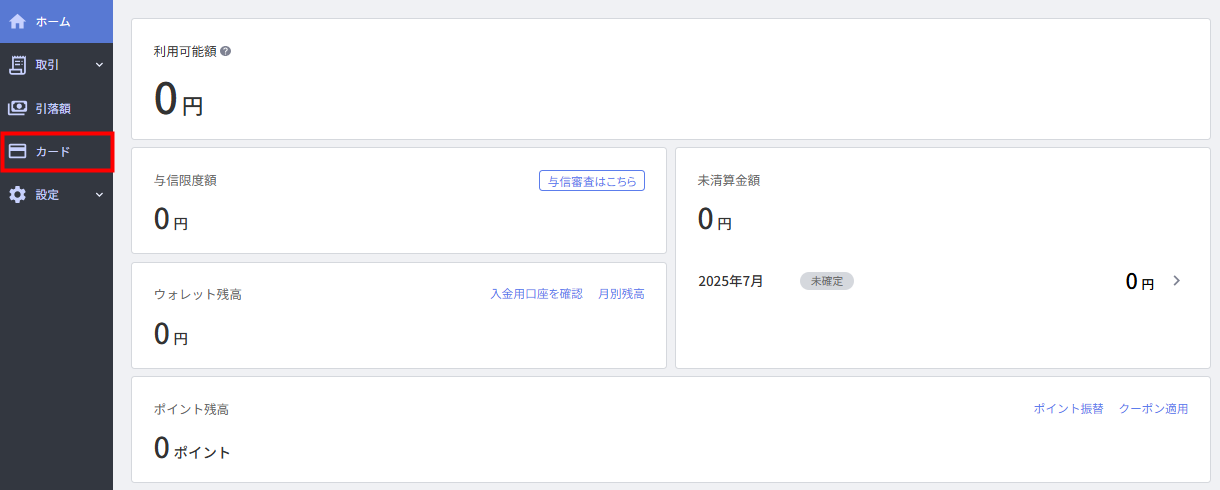
Task: Open the 2025年7月 details arrow
Action: (1176, 281)
